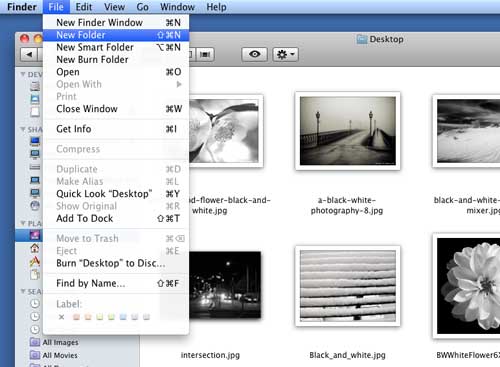The height and width of the screenshot is (367, 500).
Task: Collapse the Search For sidebar section
Action: tap(23, 291)
